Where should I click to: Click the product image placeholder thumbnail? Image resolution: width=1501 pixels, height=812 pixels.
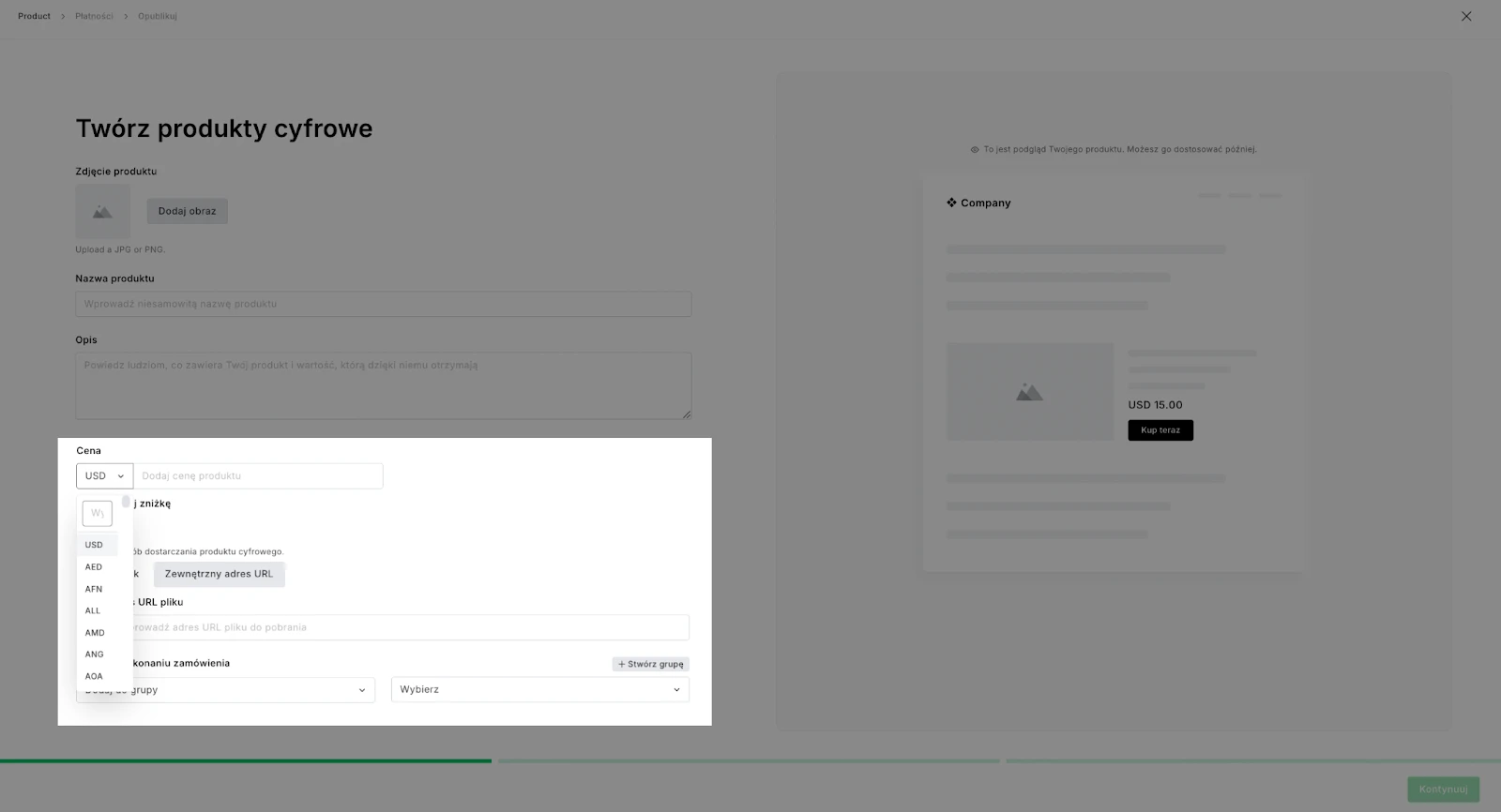[103, 212]
